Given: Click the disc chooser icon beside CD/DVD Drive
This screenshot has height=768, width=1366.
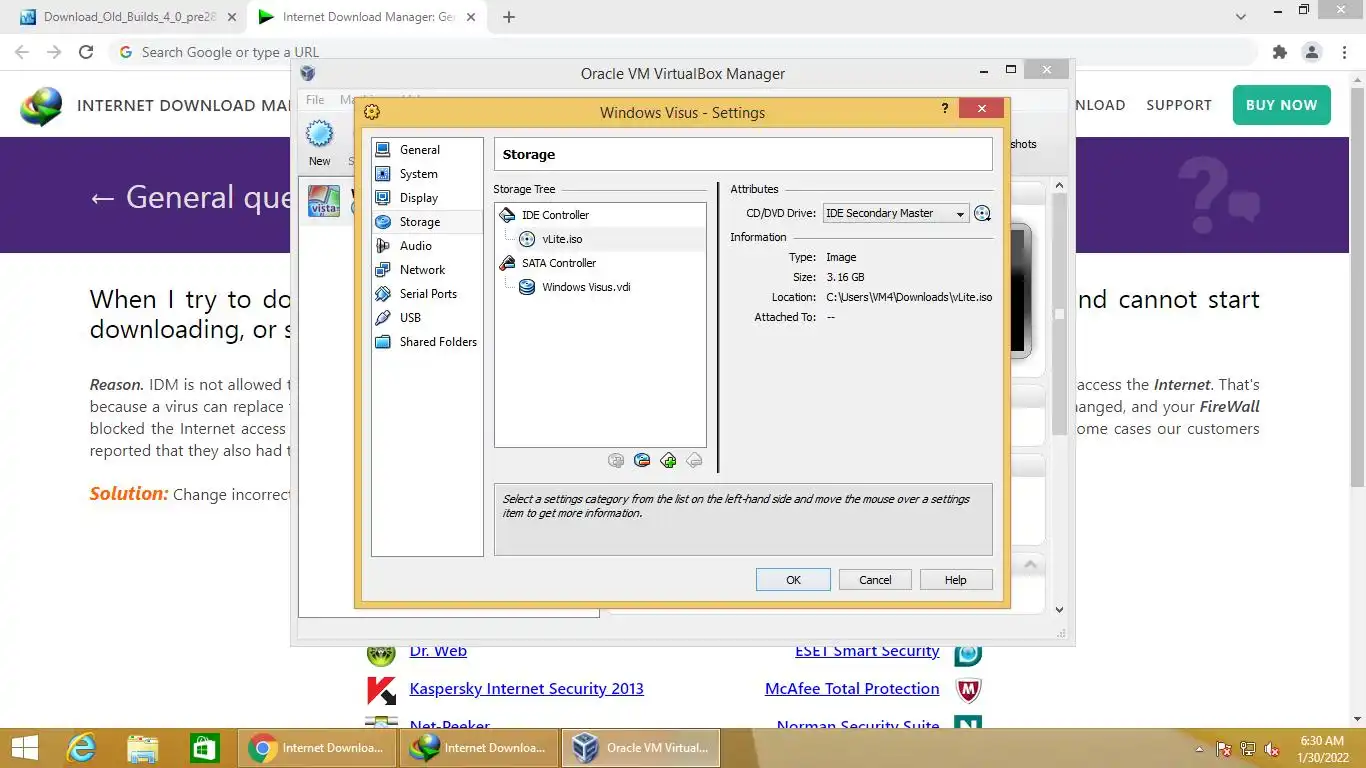Looking at the screenshot, I should 982,213.
